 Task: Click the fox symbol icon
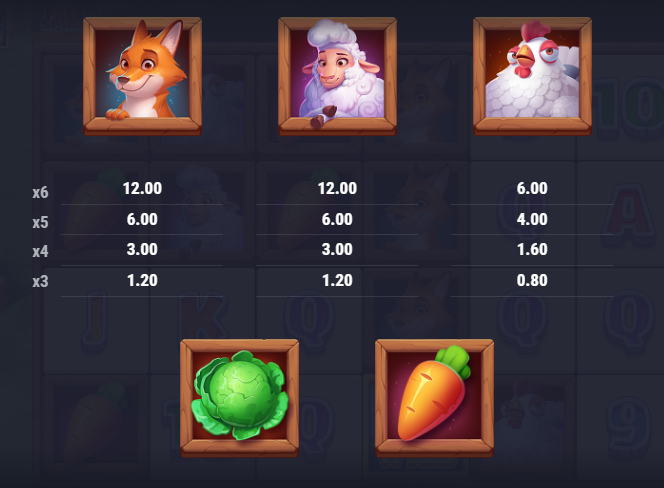point(142,76)
